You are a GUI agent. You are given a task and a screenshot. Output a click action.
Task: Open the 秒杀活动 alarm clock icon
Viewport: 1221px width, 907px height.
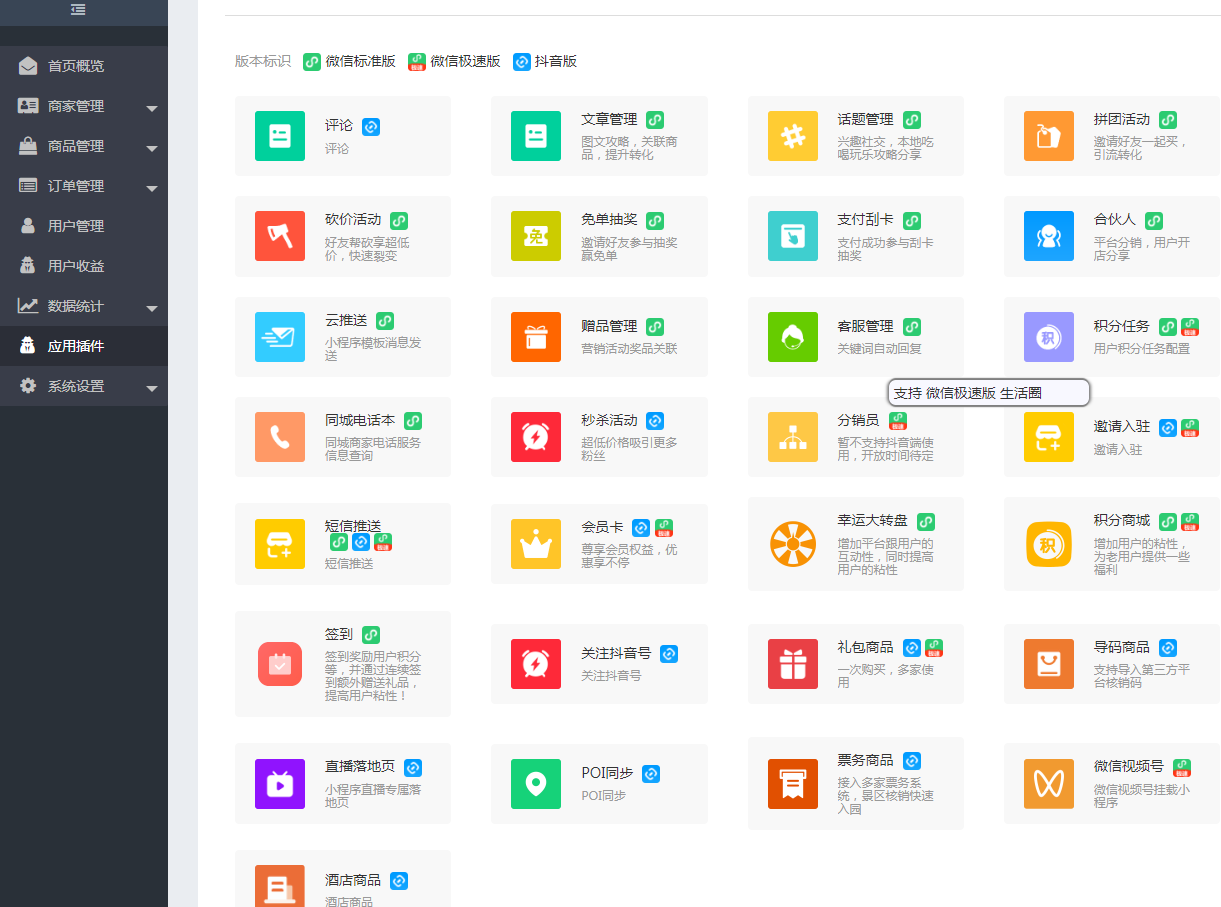(x=536, y=437)
